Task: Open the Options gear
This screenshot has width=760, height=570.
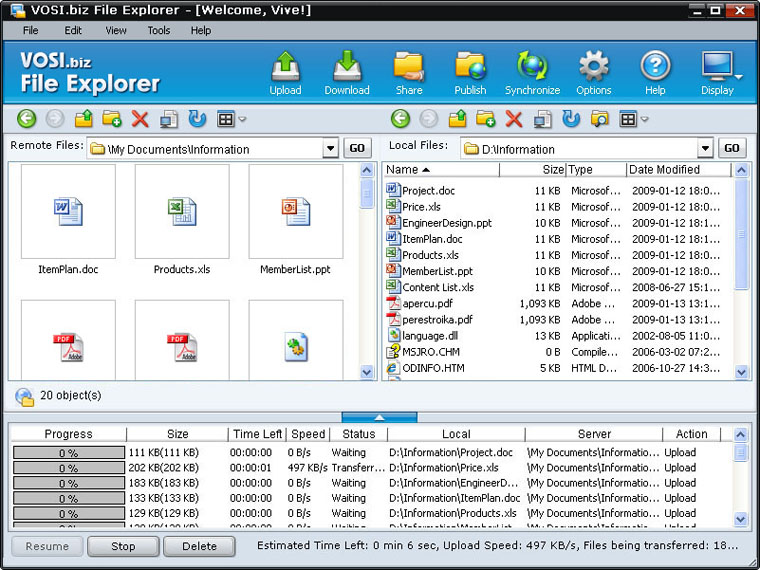Action: point(594,73)
